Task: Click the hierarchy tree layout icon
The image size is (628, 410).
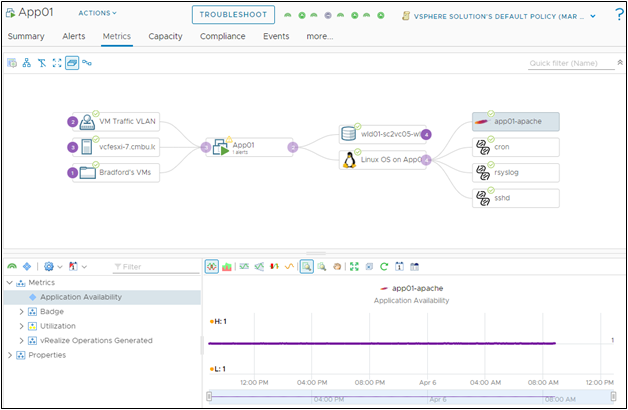Action: pos(27,63)
